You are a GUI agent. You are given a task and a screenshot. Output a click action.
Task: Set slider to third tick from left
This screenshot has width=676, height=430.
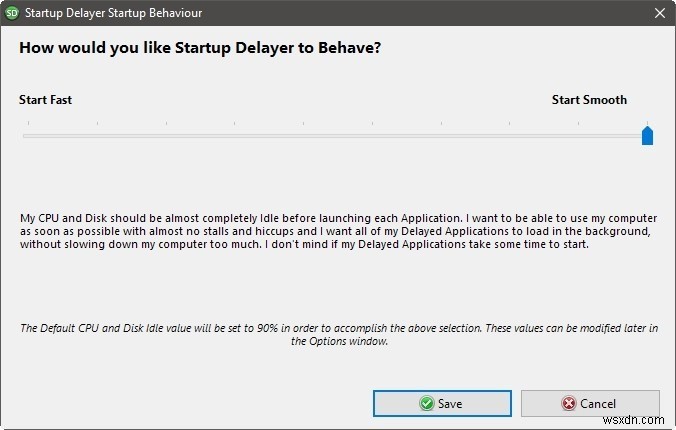coord(166,135)
